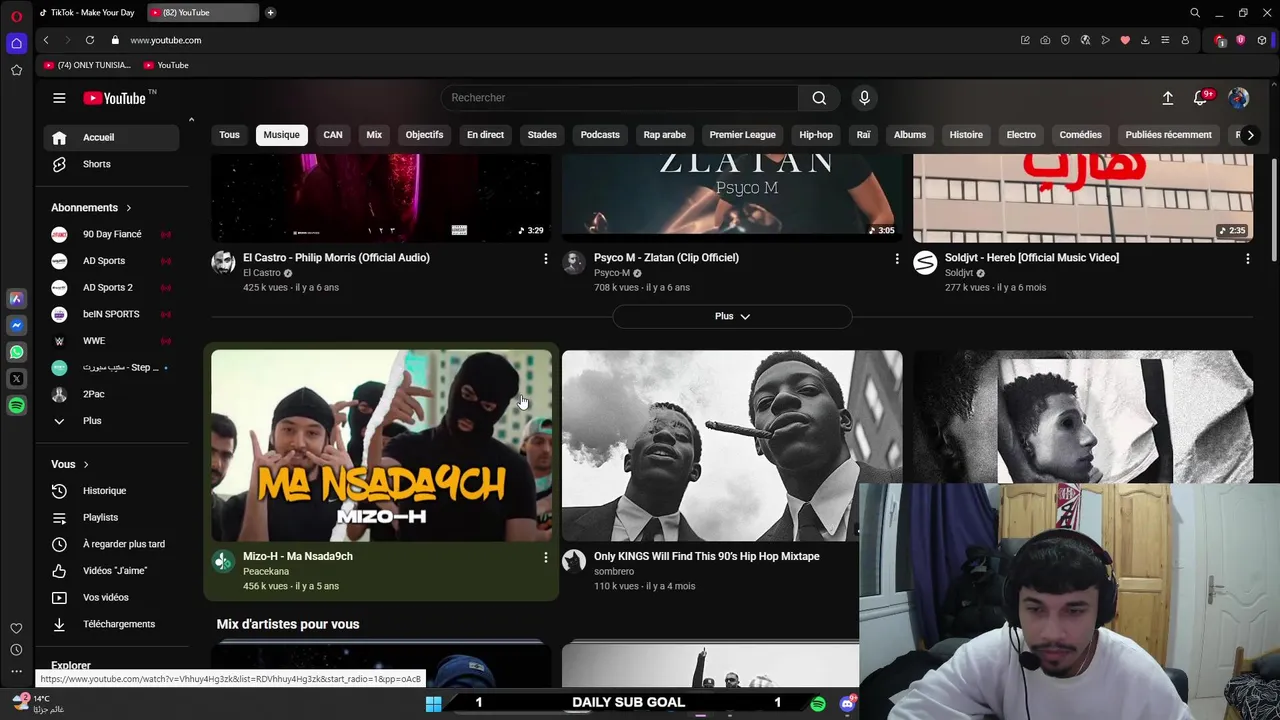Open YouTube notifications bell

(x=1201, y=98)
